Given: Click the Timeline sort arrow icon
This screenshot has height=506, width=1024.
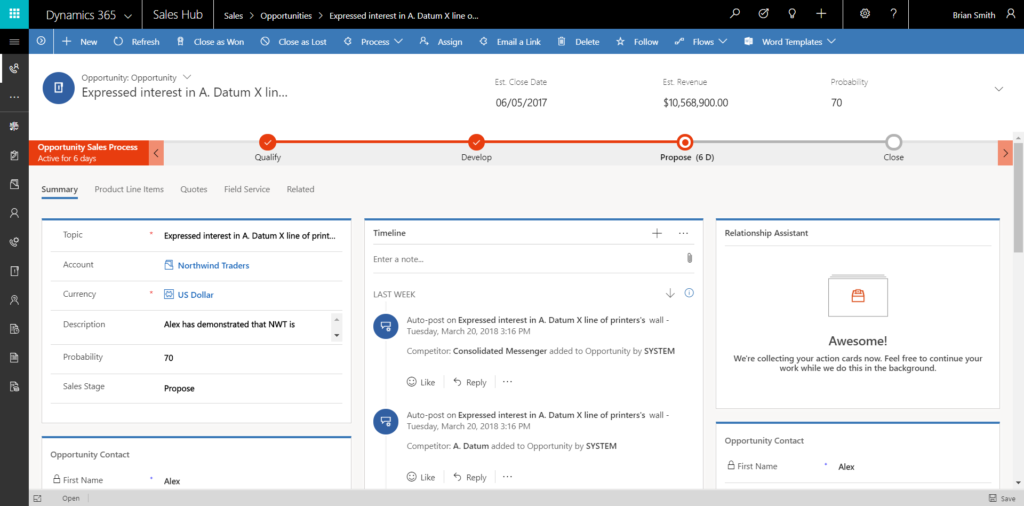Looking at the screenshot, I should 670,293.
